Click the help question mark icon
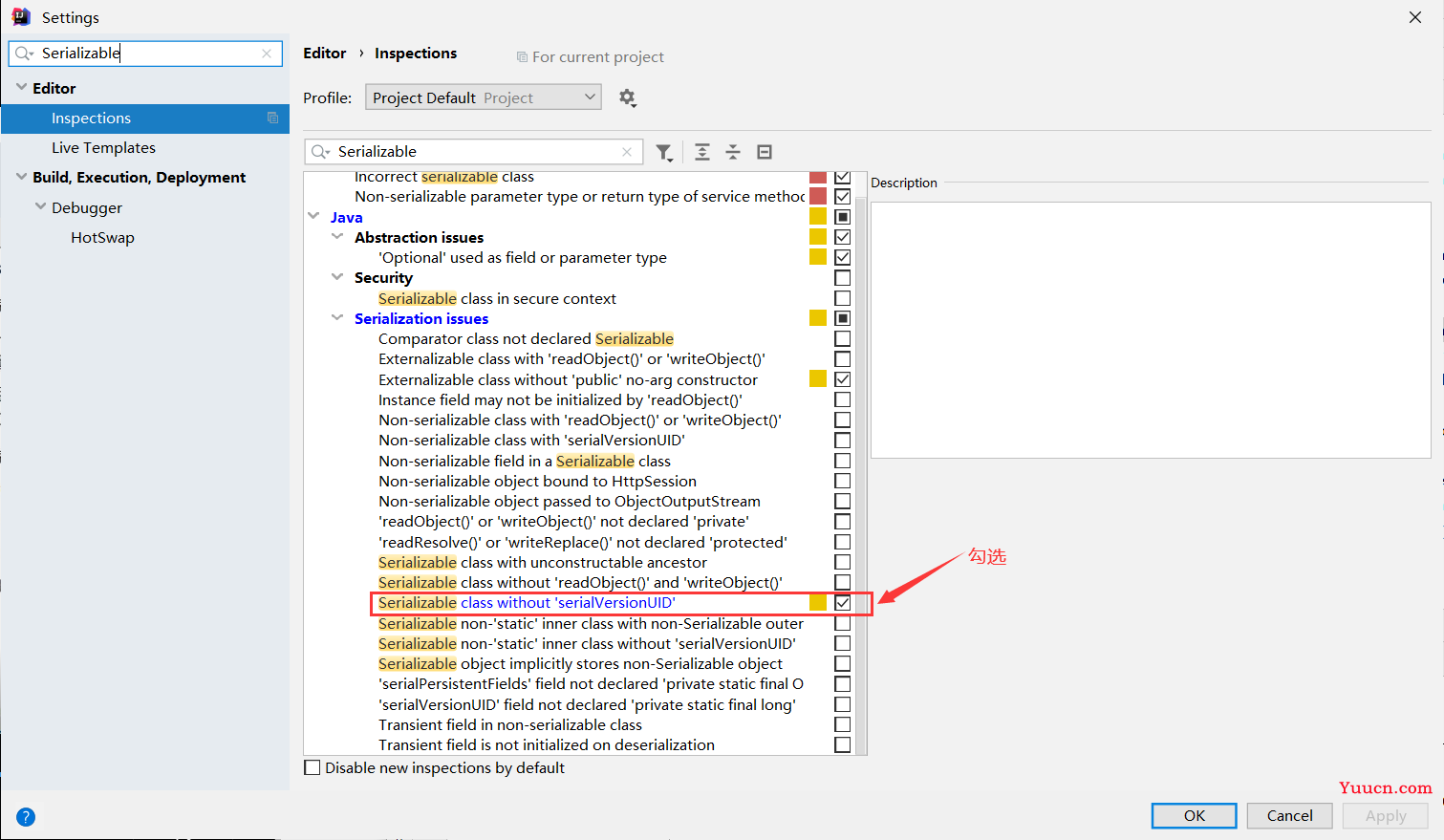The height and width of the screenshot is (840, 1444). (x=26, y=816)
